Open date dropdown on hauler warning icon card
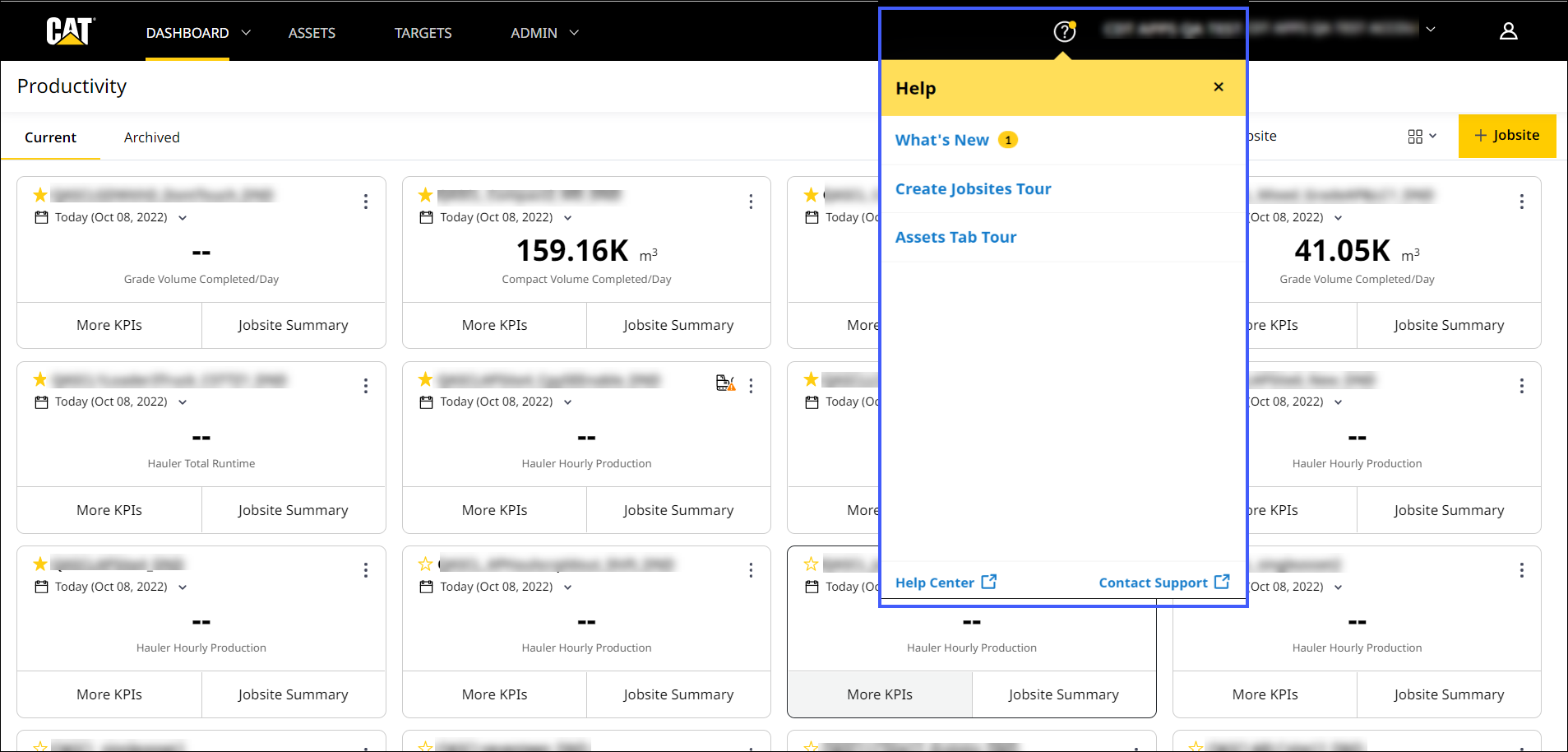This screenshot has width=1568, height=752. tap(567, 402)
